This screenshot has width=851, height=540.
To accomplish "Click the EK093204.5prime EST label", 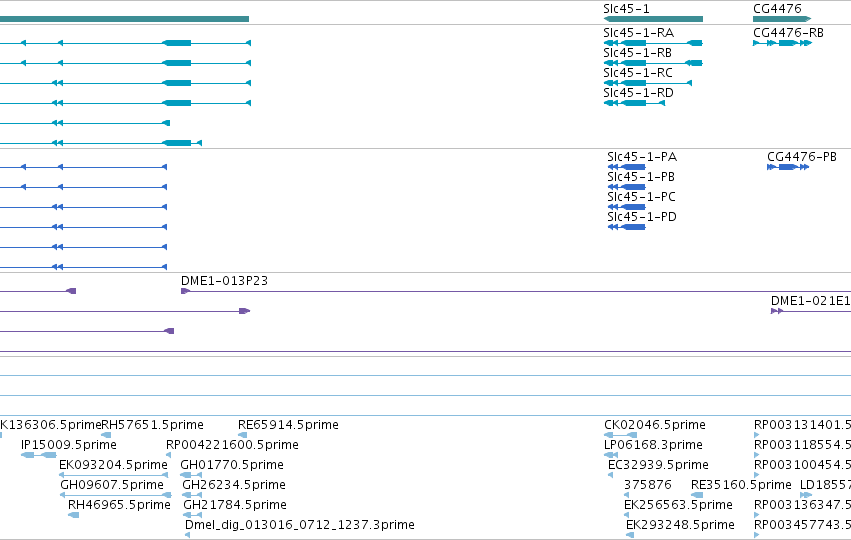I will [113, 465].
